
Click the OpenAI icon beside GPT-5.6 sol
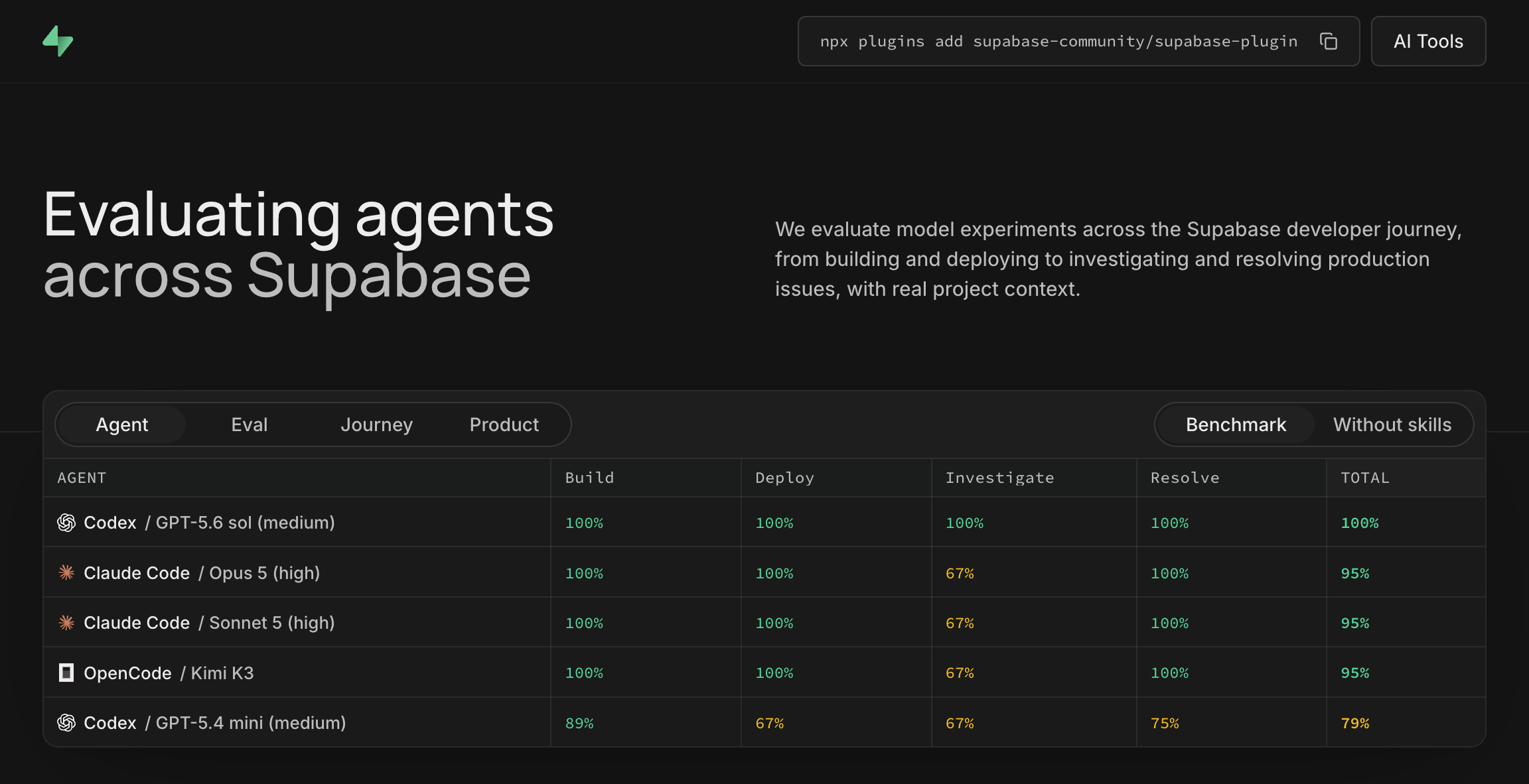(x=66, y=523)
